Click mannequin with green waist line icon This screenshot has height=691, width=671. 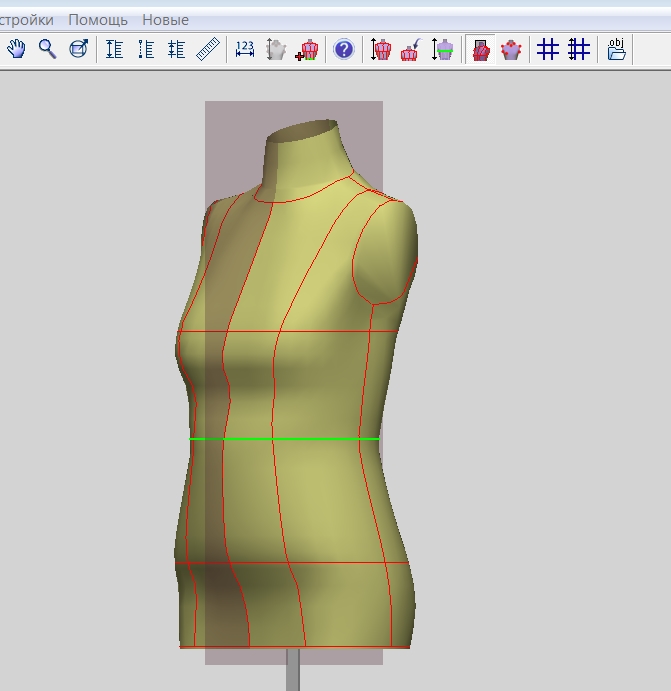pyautogui.click(x=443, y=49)
